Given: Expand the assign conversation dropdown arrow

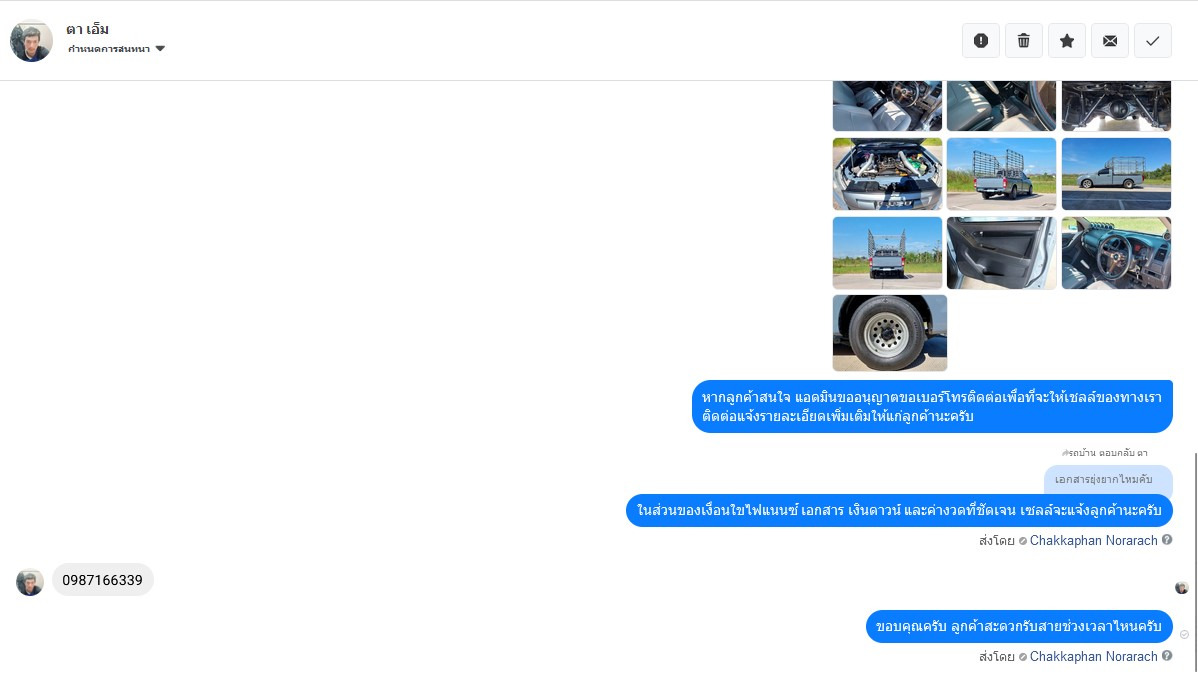Looking at the screenshot, I should (x=160, y=48).
